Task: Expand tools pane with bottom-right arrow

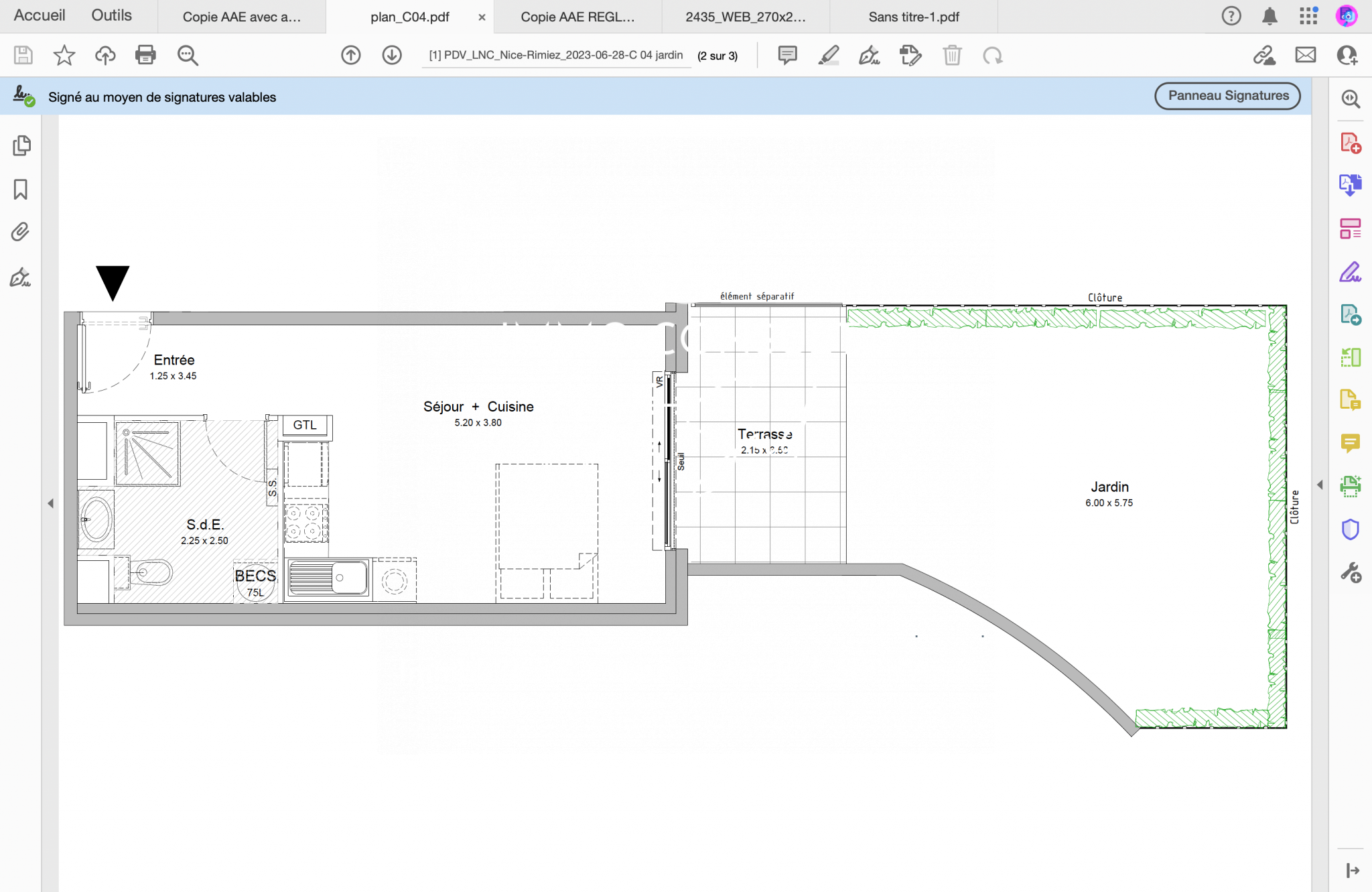Action: click(1352, 871)
